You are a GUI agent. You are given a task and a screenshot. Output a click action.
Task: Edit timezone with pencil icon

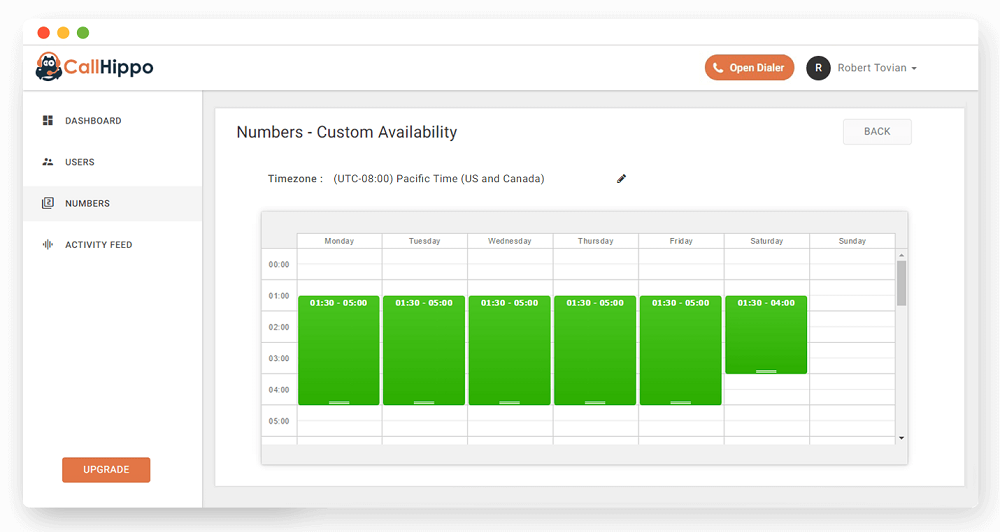tap(621, 179)
